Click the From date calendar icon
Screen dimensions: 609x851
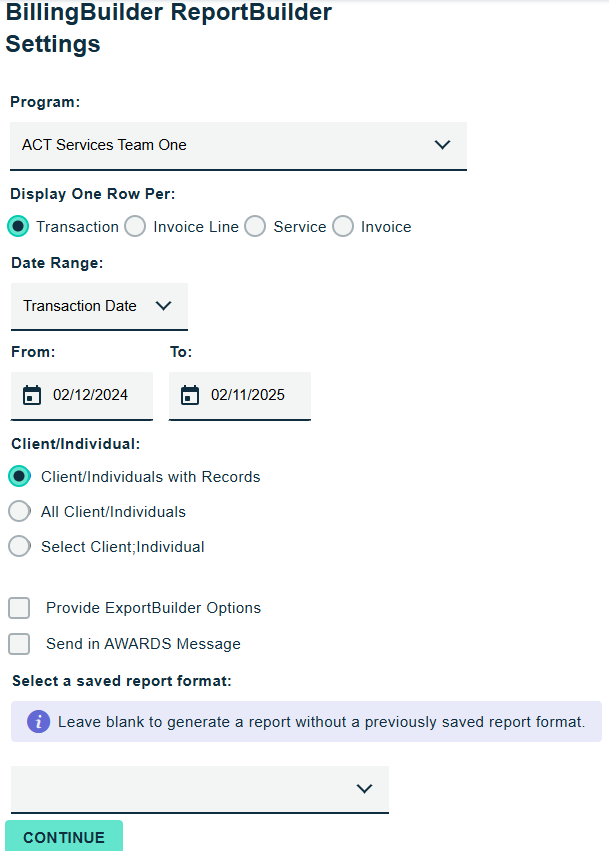(32, 395)
